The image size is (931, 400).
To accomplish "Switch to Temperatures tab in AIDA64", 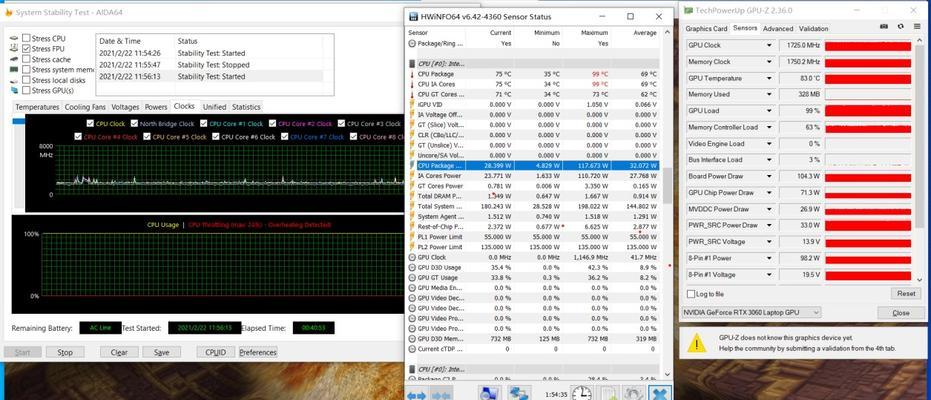I will 37,107.
